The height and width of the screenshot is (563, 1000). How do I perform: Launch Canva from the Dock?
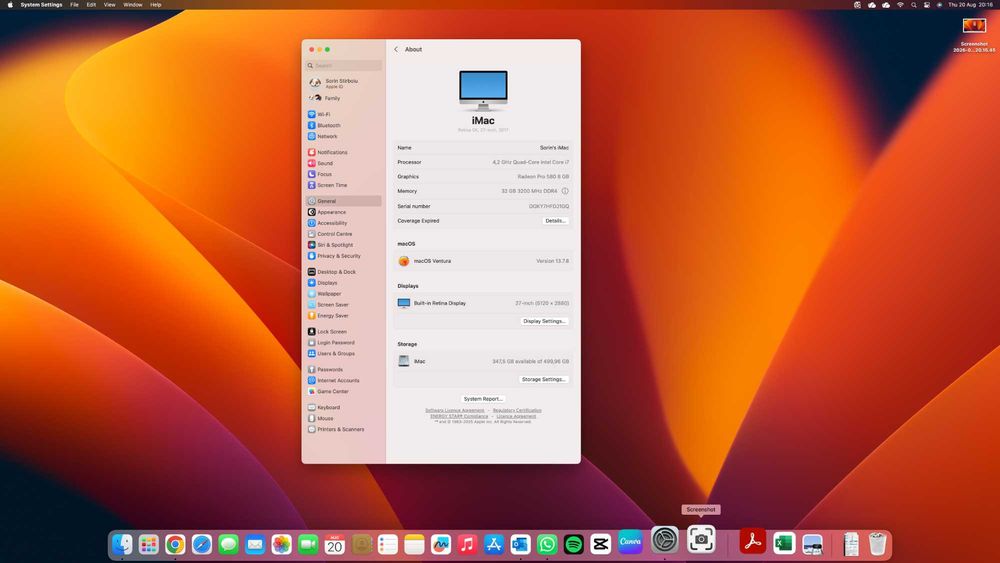[x=630, y=542]
